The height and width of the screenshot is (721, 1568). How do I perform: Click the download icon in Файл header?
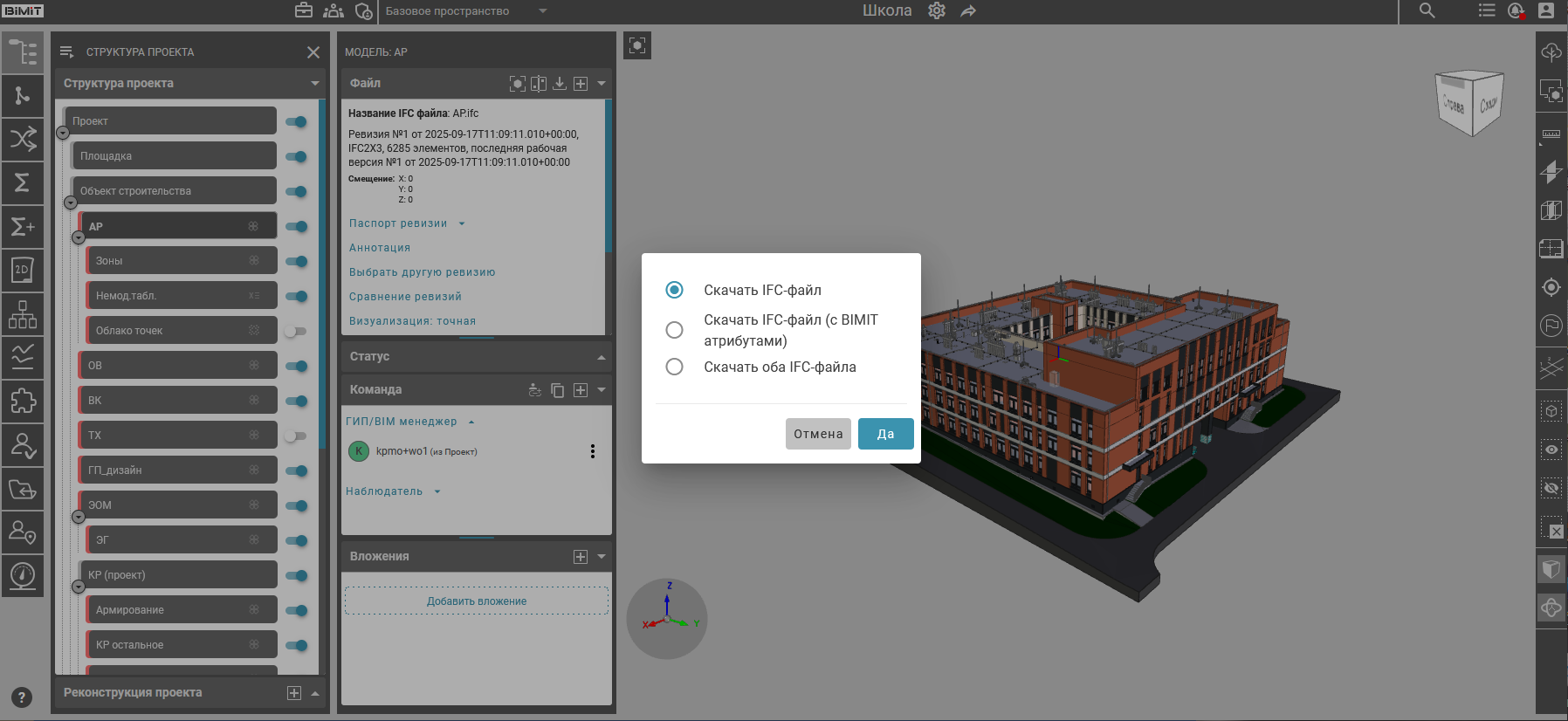(x=560, y=84)
